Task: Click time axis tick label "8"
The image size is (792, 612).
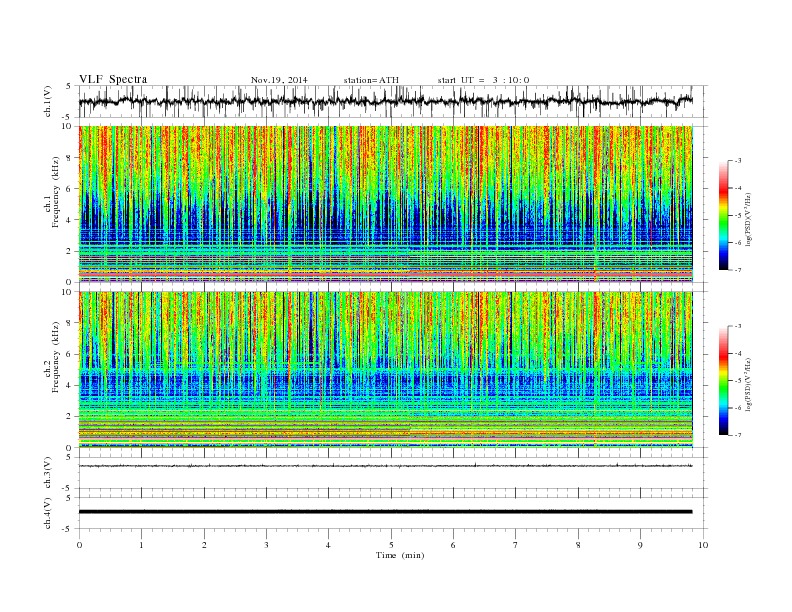Action: (578, 545)
